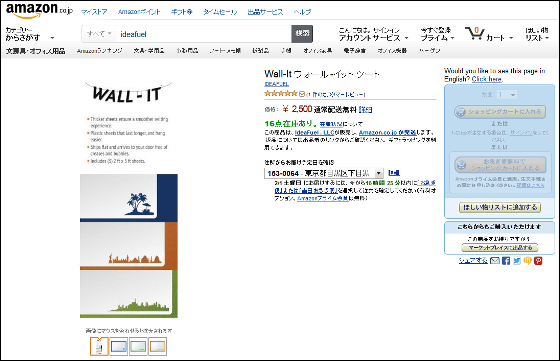The width and height of the screenshot is (560, 361).
Task: Click the five-star rating graphic
Action: click(x=281, y=94)
